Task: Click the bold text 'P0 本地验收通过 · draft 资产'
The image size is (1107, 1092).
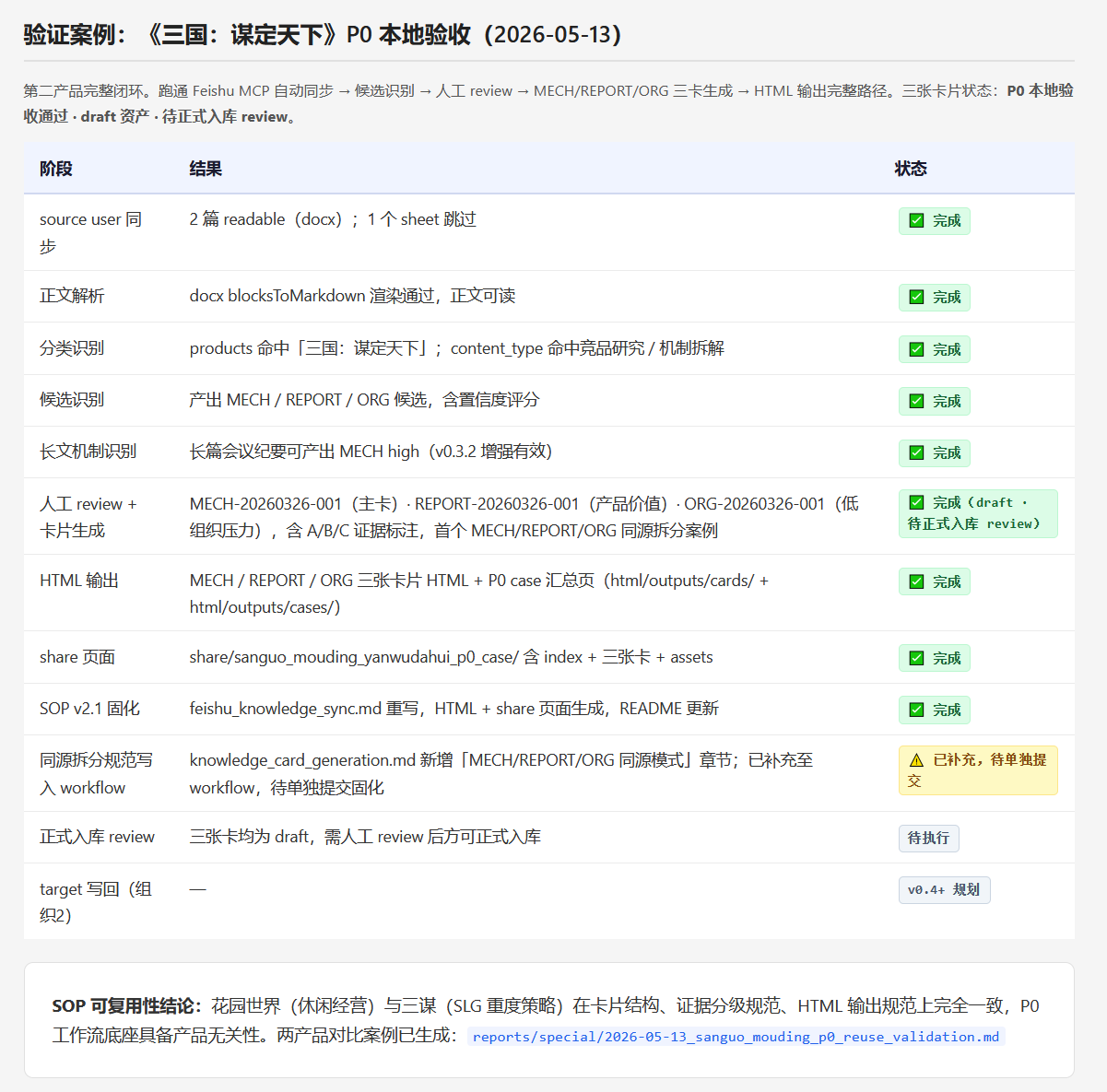Action: click(x=548, y=104)
